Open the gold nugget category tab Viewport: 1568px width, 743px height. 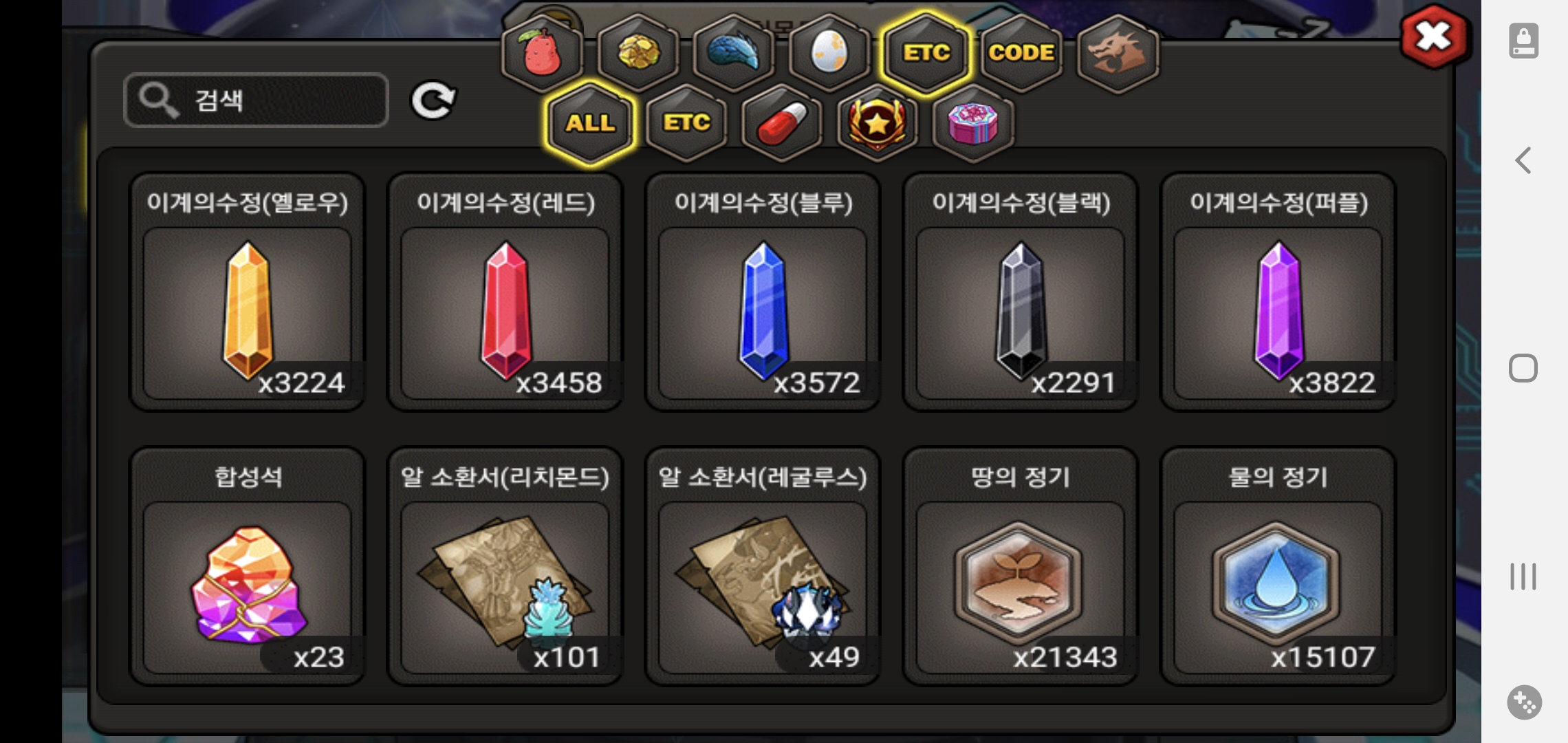638,53
